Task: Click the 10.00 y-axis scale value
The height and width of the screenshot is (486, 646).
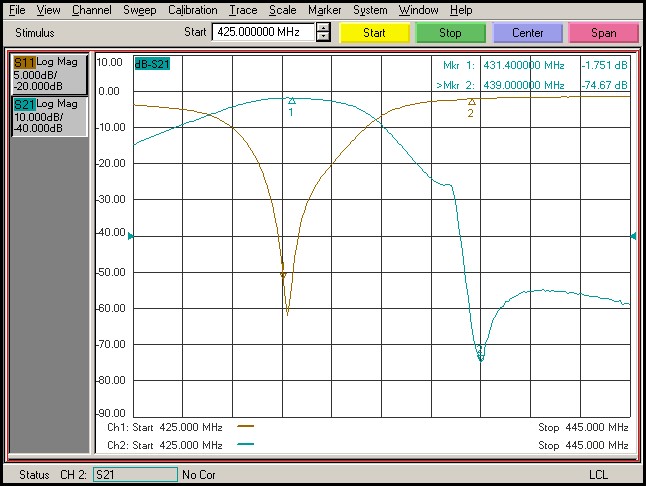Action: pos(110,62)
